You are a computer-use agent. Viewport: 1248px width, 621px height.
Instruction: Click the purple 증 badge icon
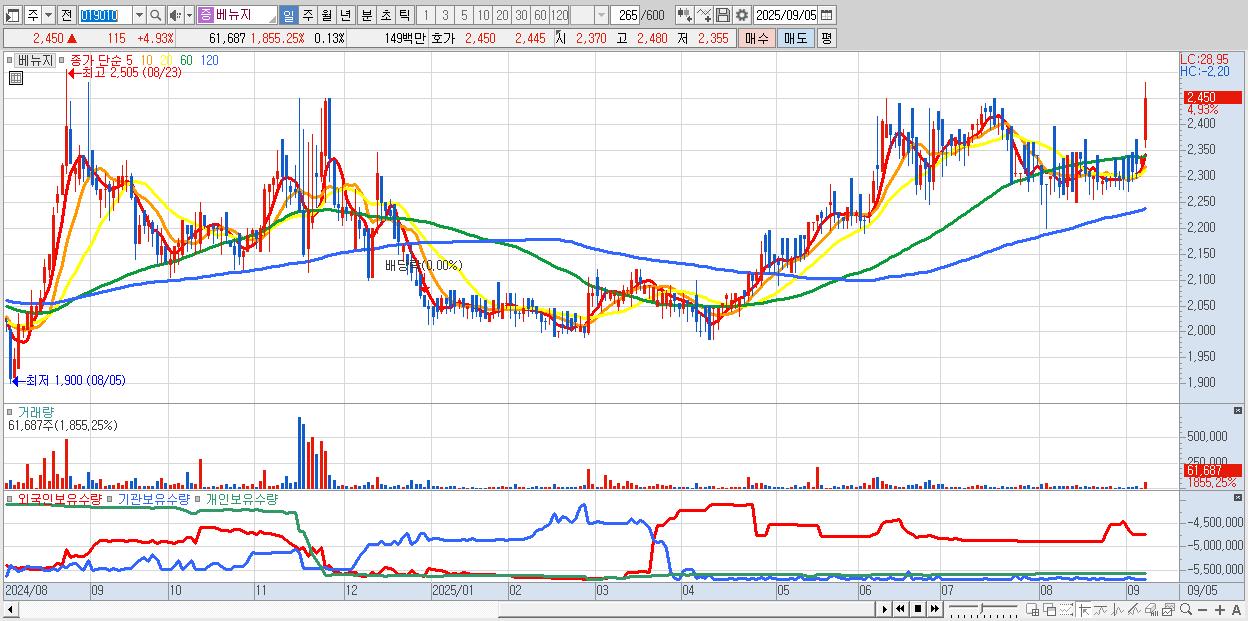pyautogui.click(x=205, y=15)
